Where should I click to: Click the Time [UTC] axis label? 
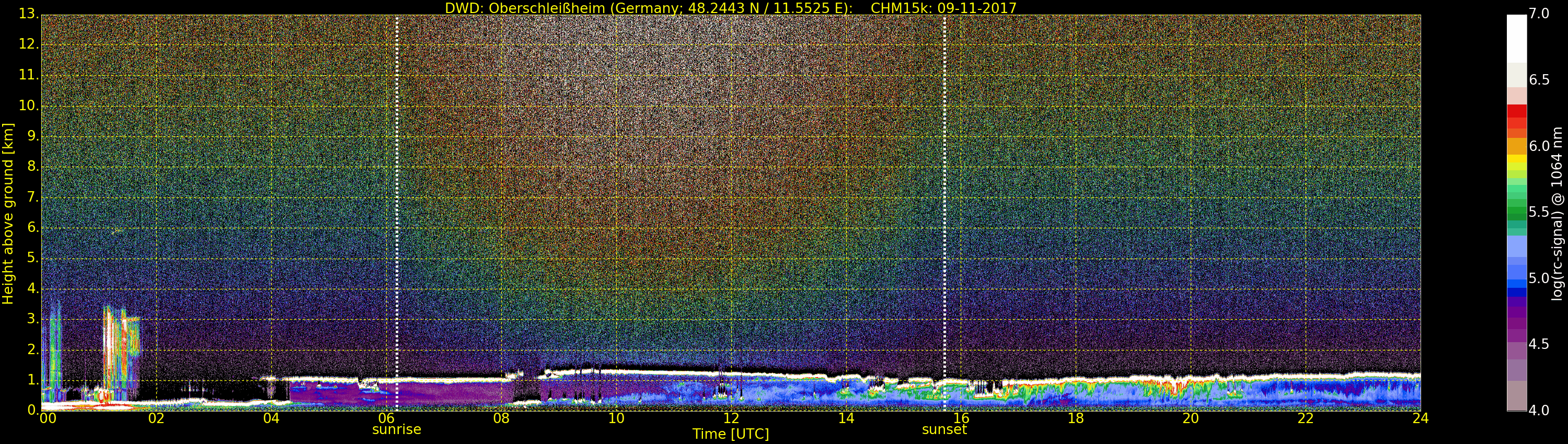coord(731,434)
